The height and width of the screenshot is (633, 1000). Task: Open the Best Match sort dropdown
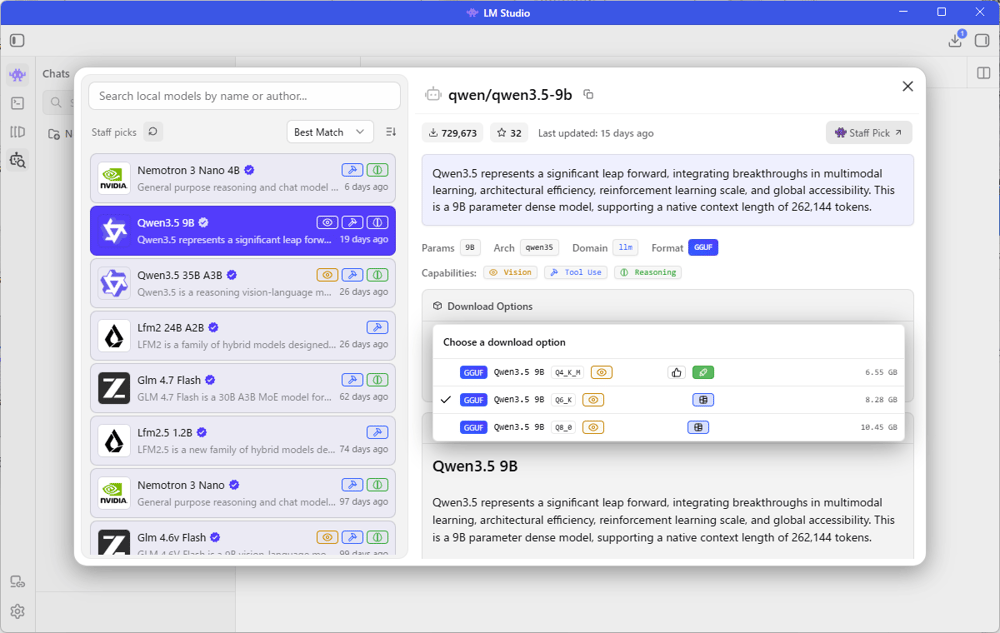tap(330, 132)
